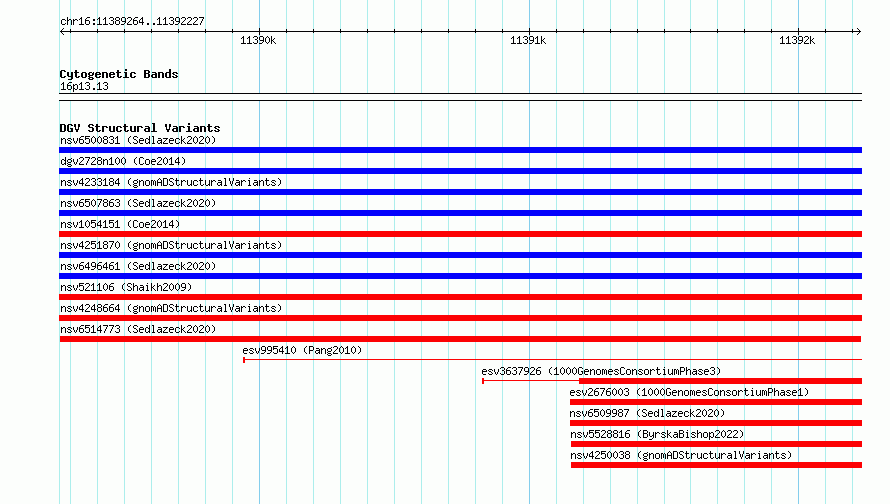This screenshot has width=890, height=504.
Task: Click the red bar under nsv4248664
Action: point(460,318)
